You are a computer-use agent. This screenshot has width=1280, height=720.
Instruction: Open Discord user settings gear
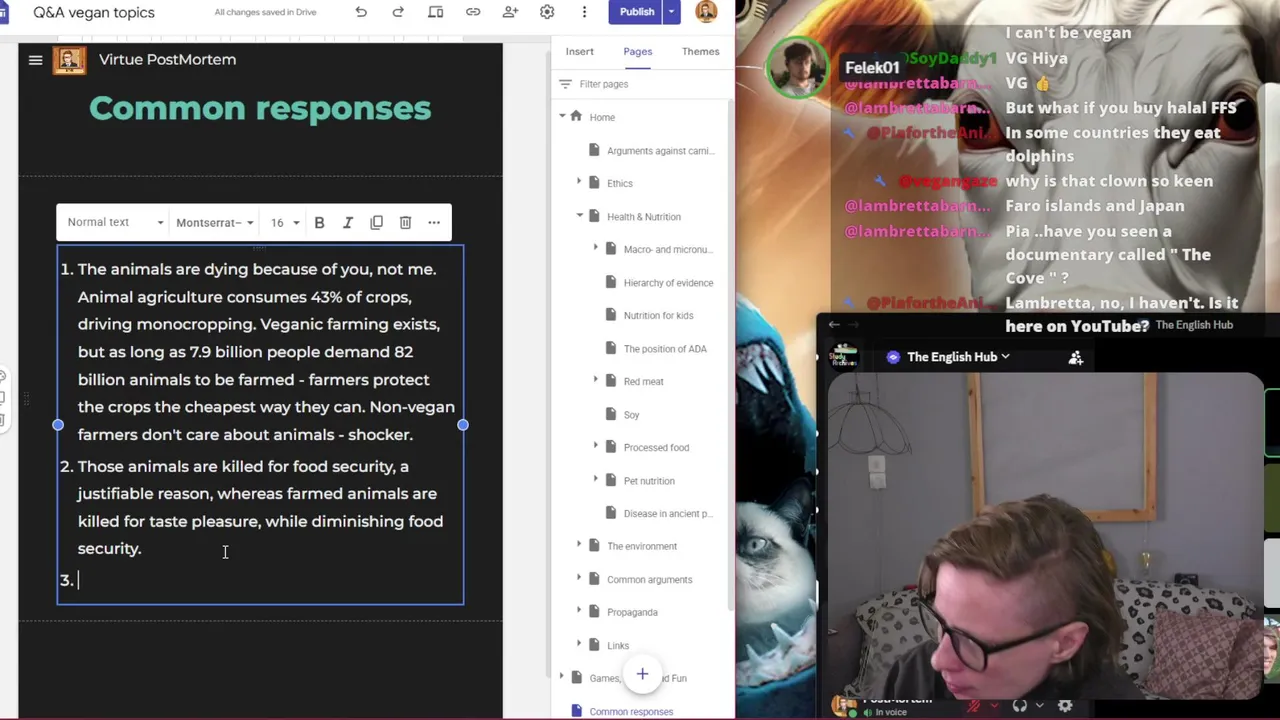1065,706
